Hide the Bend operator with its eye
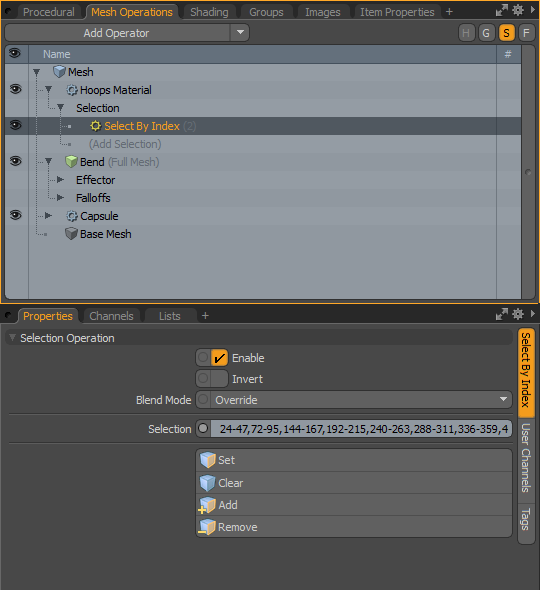Image resolution: width=540 pixels, height=590 pixels. [x=15, y=161]
